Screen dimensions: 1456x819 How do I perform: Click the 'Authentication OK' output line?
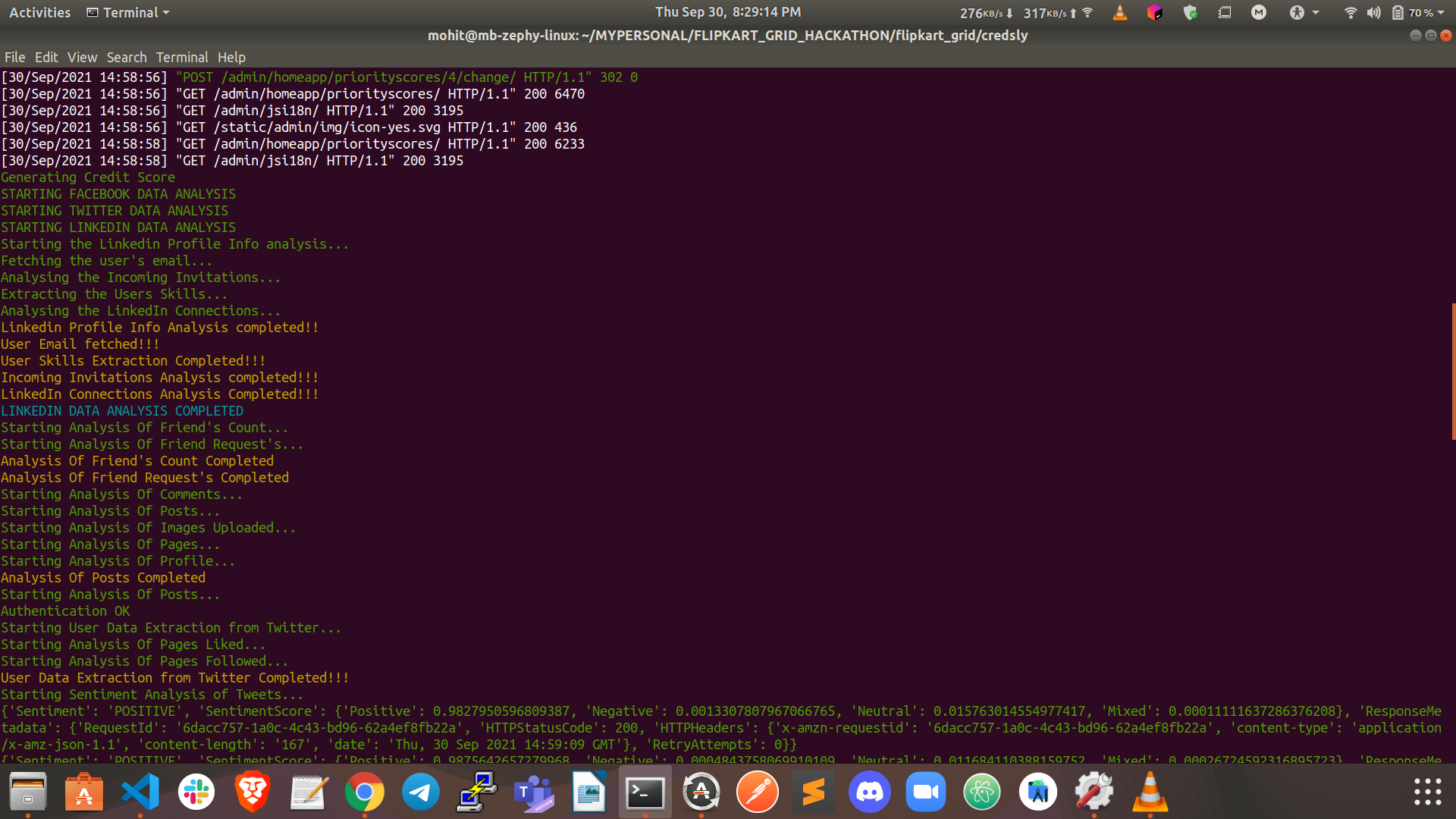click(65, 611)
